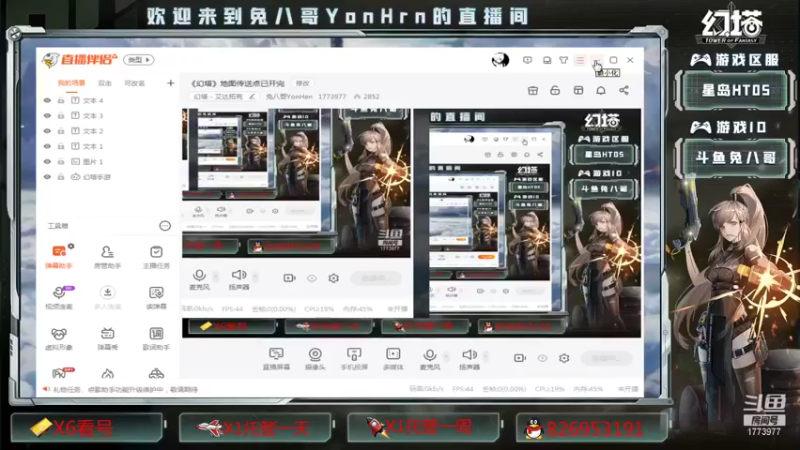Hide the 文本 4 layer

[x=47, y=101]
